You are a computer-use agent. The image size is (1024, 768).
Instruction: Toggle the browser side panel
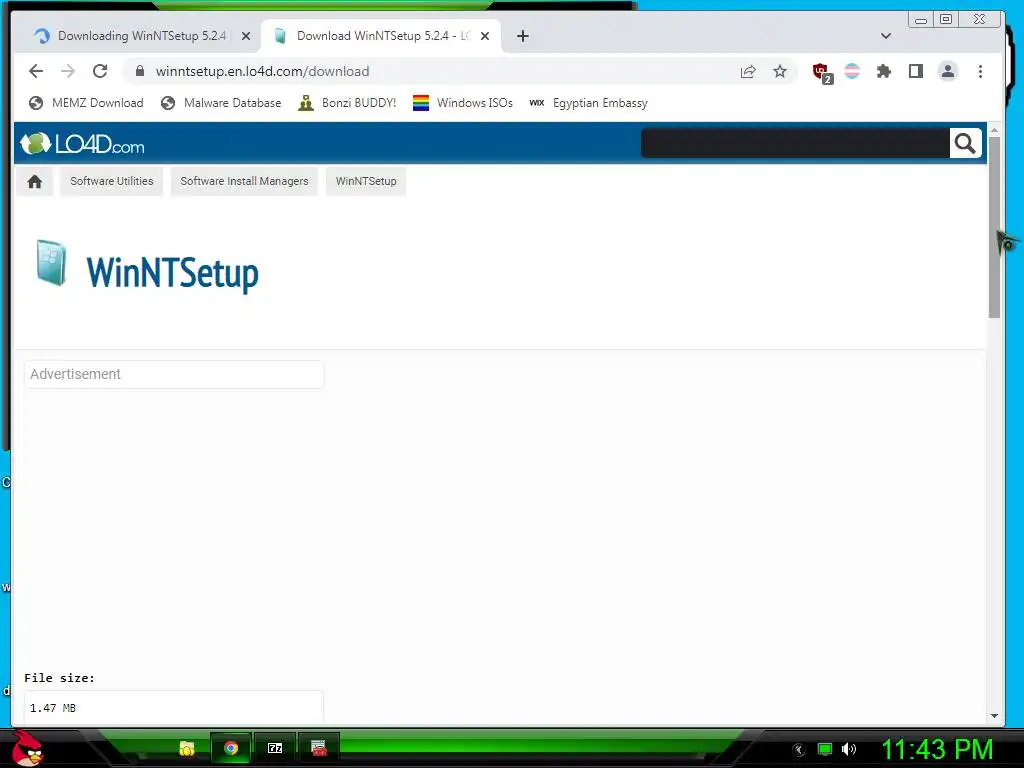point(916,71)
